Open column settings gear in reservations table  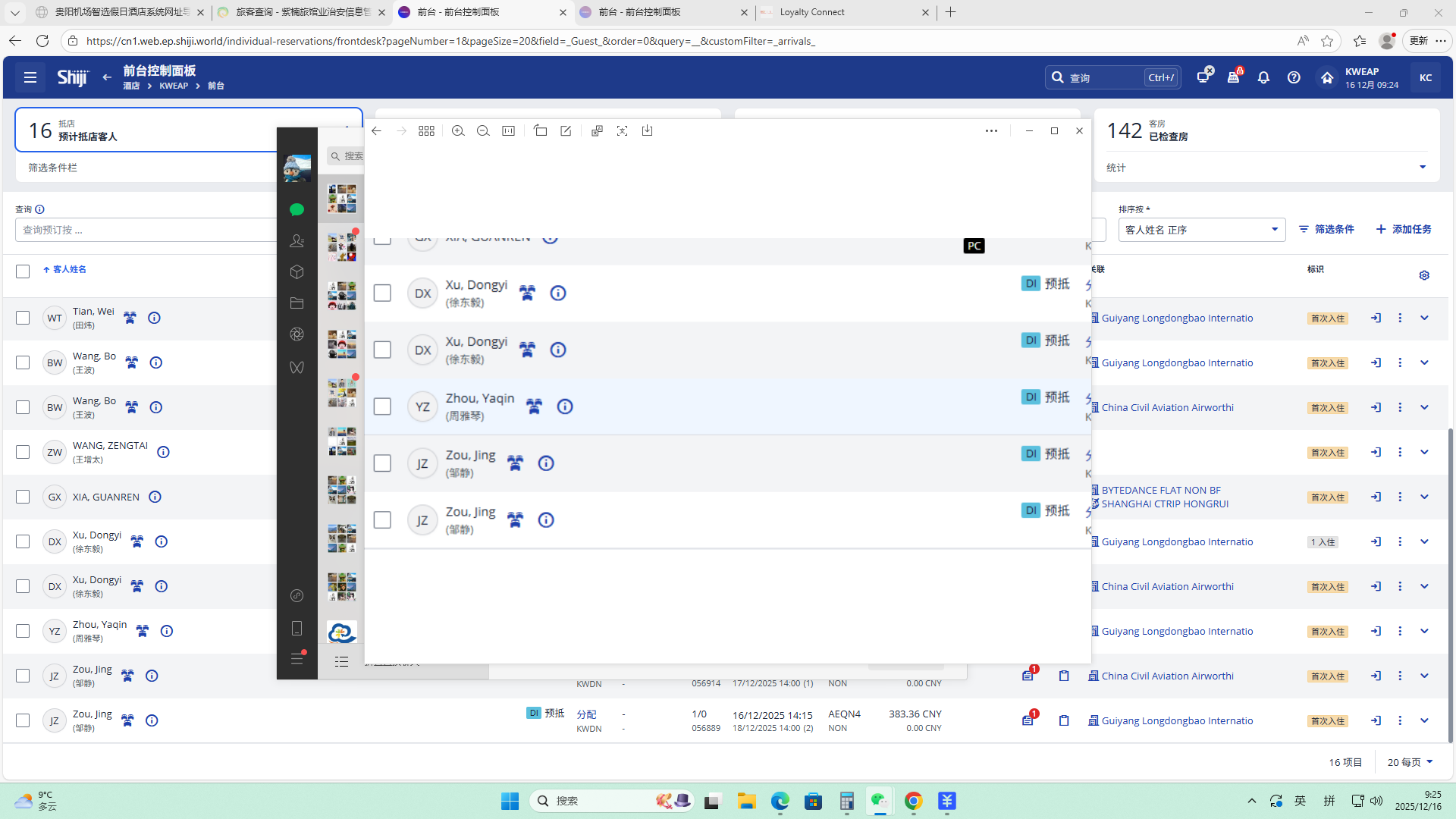click(x=1424, y=275)
